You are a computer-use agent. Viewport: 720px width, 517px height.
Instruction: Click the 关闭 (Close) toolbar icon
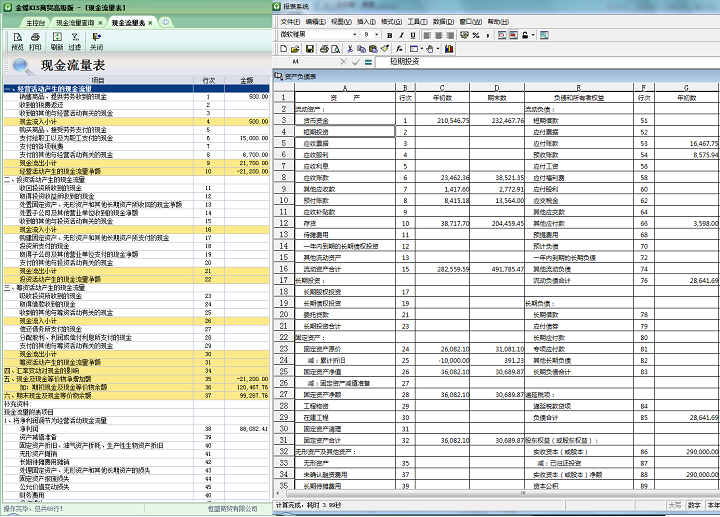(96, 41)
